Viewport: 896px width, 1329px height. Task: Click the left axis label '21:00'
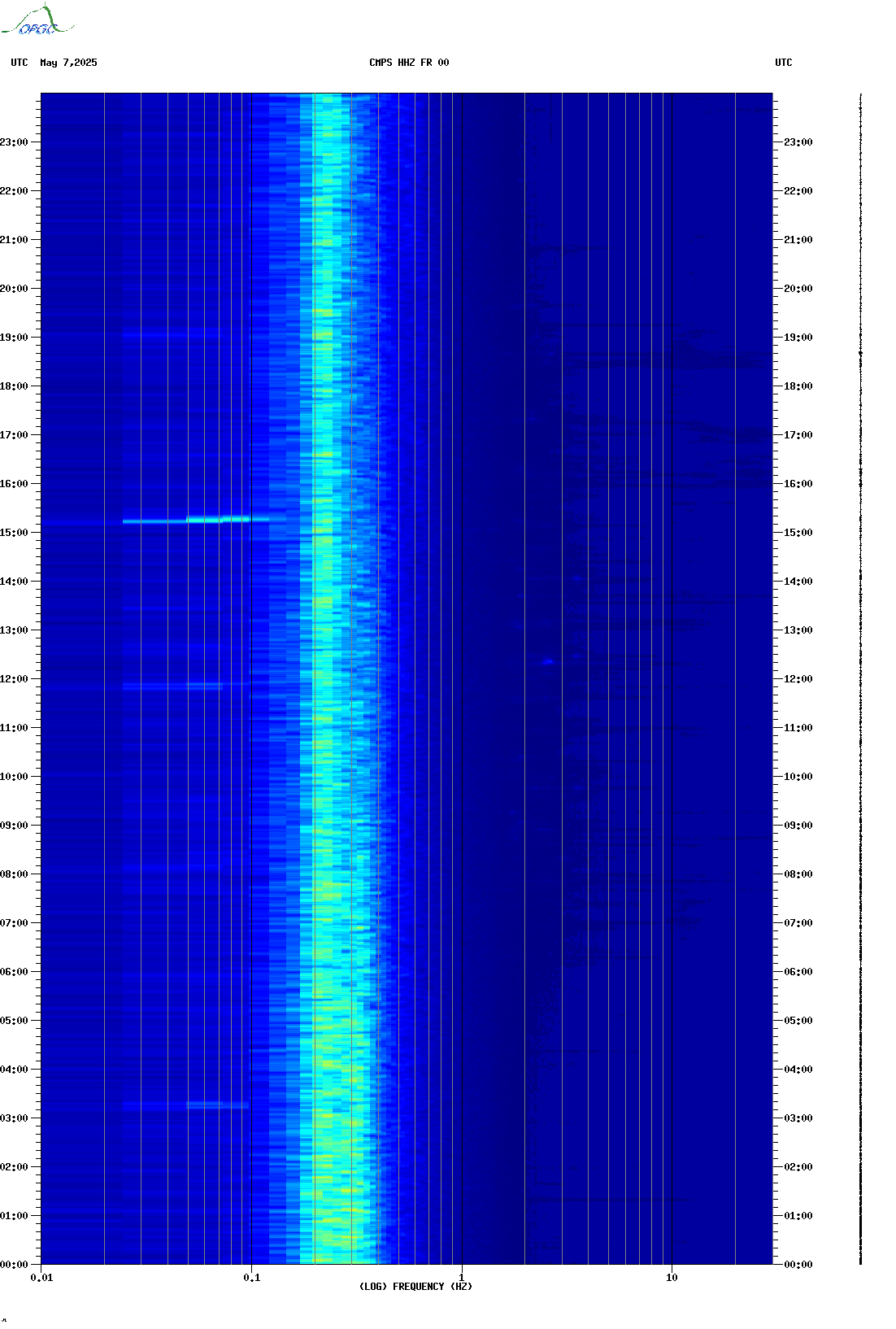click(x=14, y=240)
